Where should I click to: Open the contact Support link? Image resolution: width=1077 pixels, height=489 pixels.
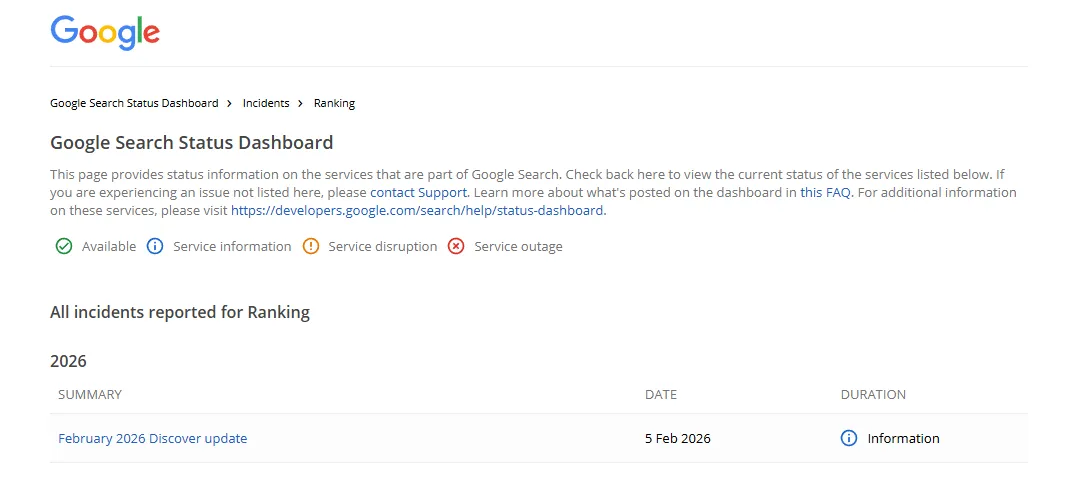pos(418,192)
